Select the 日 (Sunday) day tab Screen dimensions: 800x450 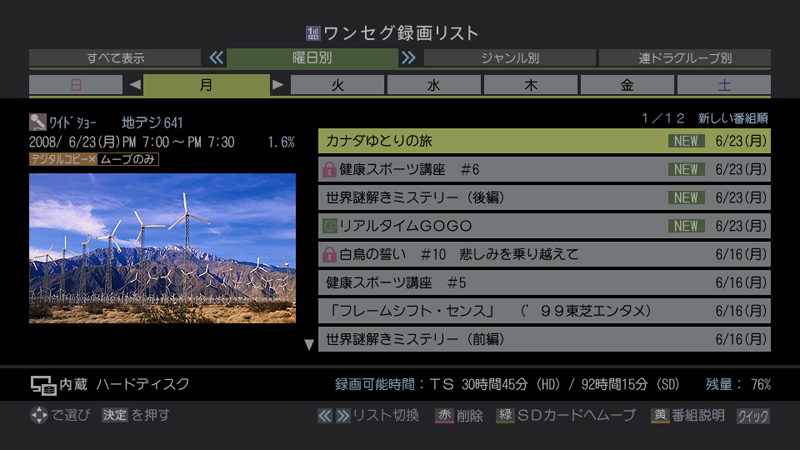click(76, 85)
